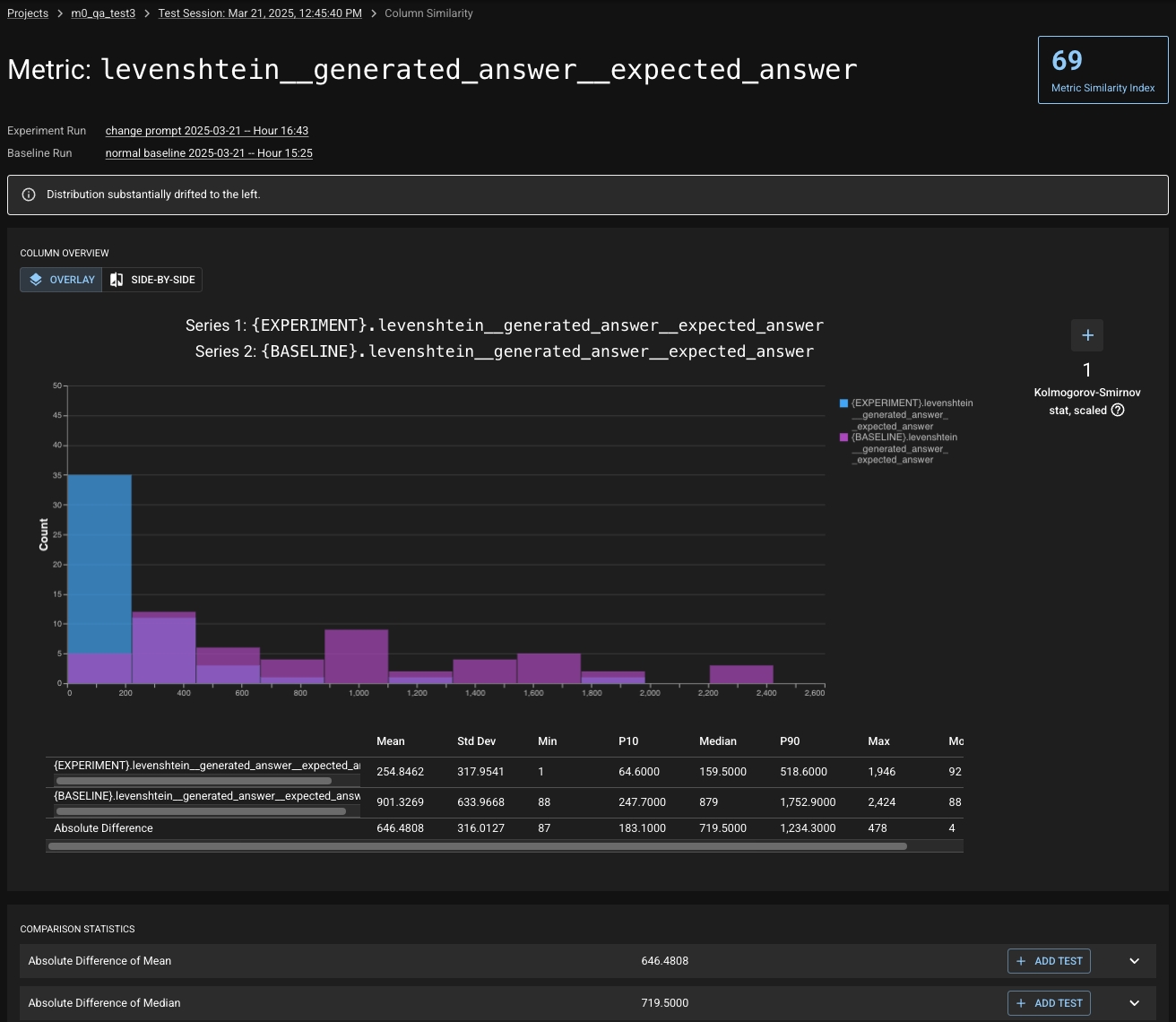This screenshot has height=1022, width=1176.
Task: Toggle the blue EXPERIMENT legend series
Action: point(843,403)
